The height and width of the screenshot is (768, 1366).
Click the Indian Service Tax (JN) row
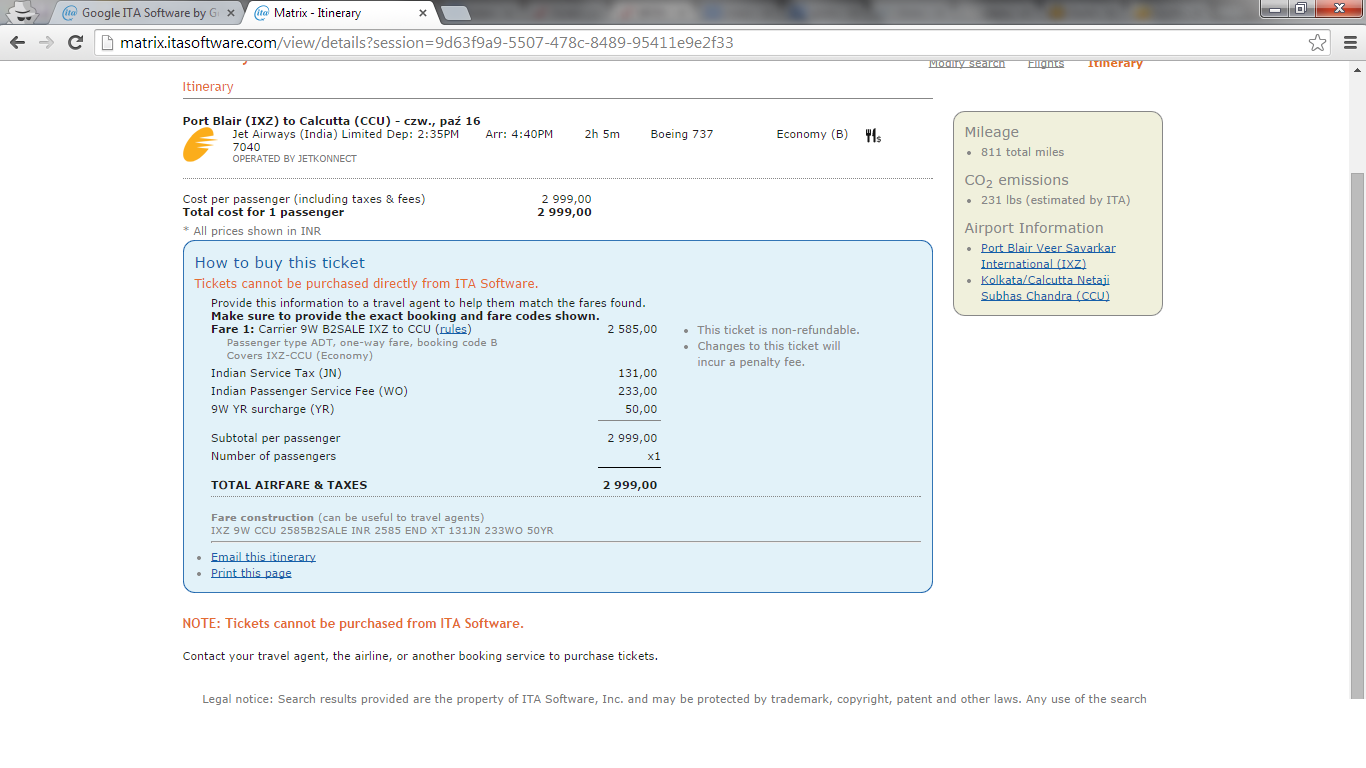[x=434, y=373]
